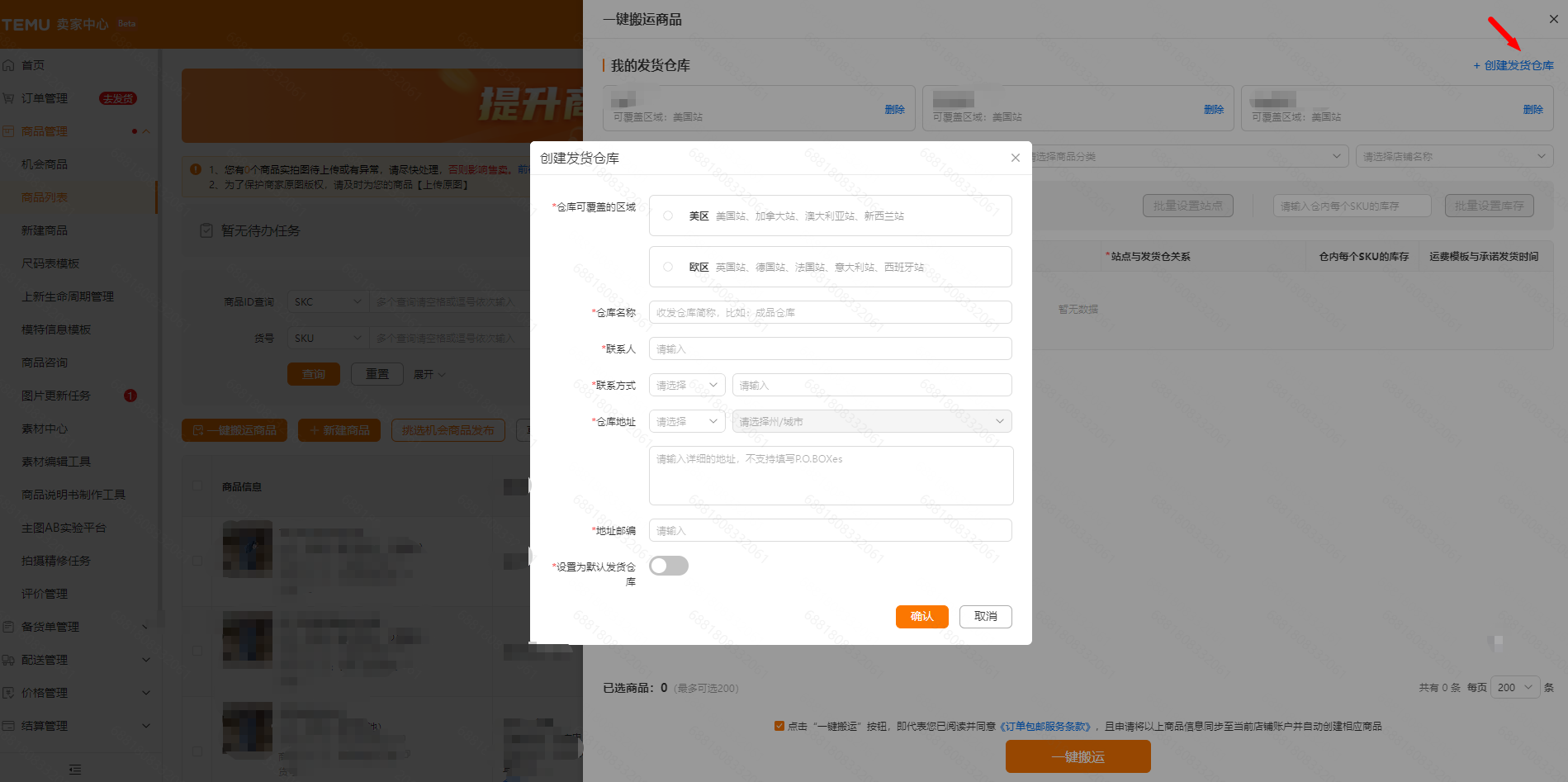The image size is (1568, 782).
Task: Toggle the default shipping warehouse switch
Action: tap(669, 566)
